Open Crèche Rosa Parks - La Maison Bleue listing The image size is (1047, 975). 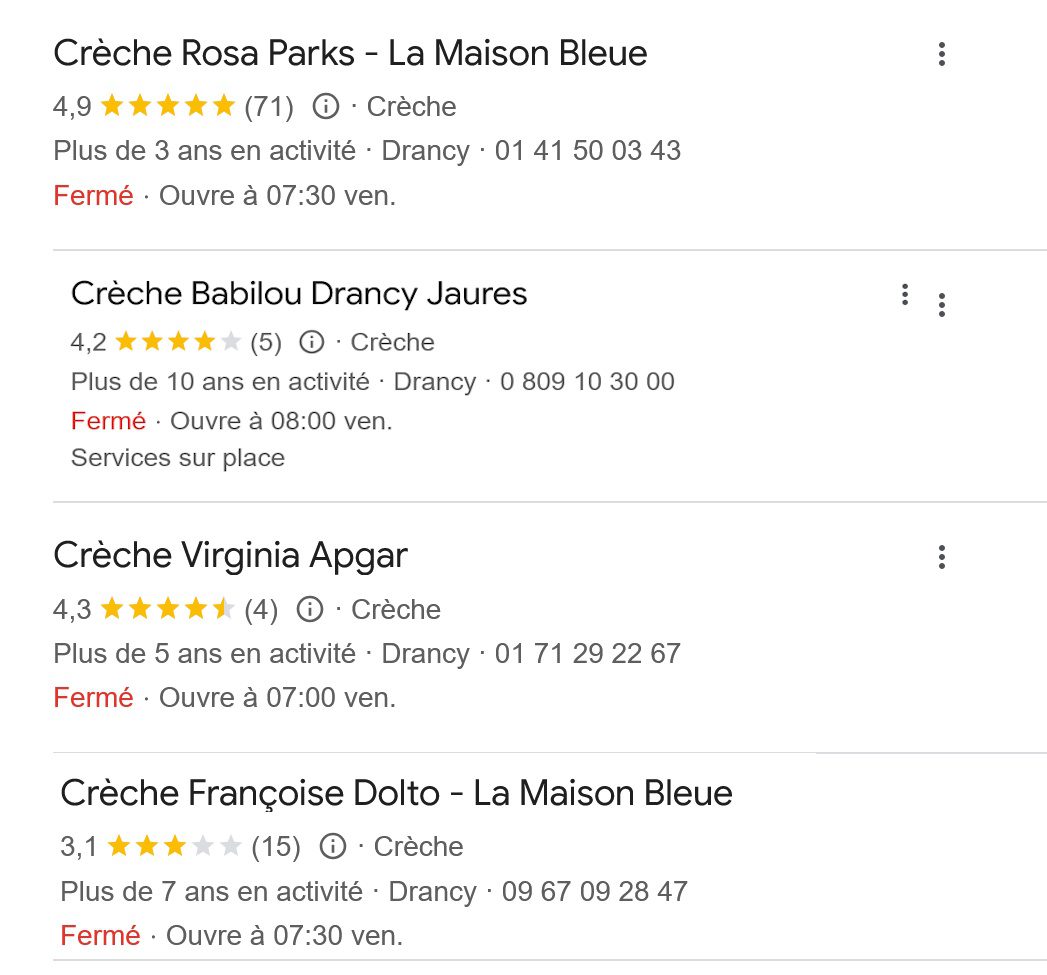coord(350,53)
